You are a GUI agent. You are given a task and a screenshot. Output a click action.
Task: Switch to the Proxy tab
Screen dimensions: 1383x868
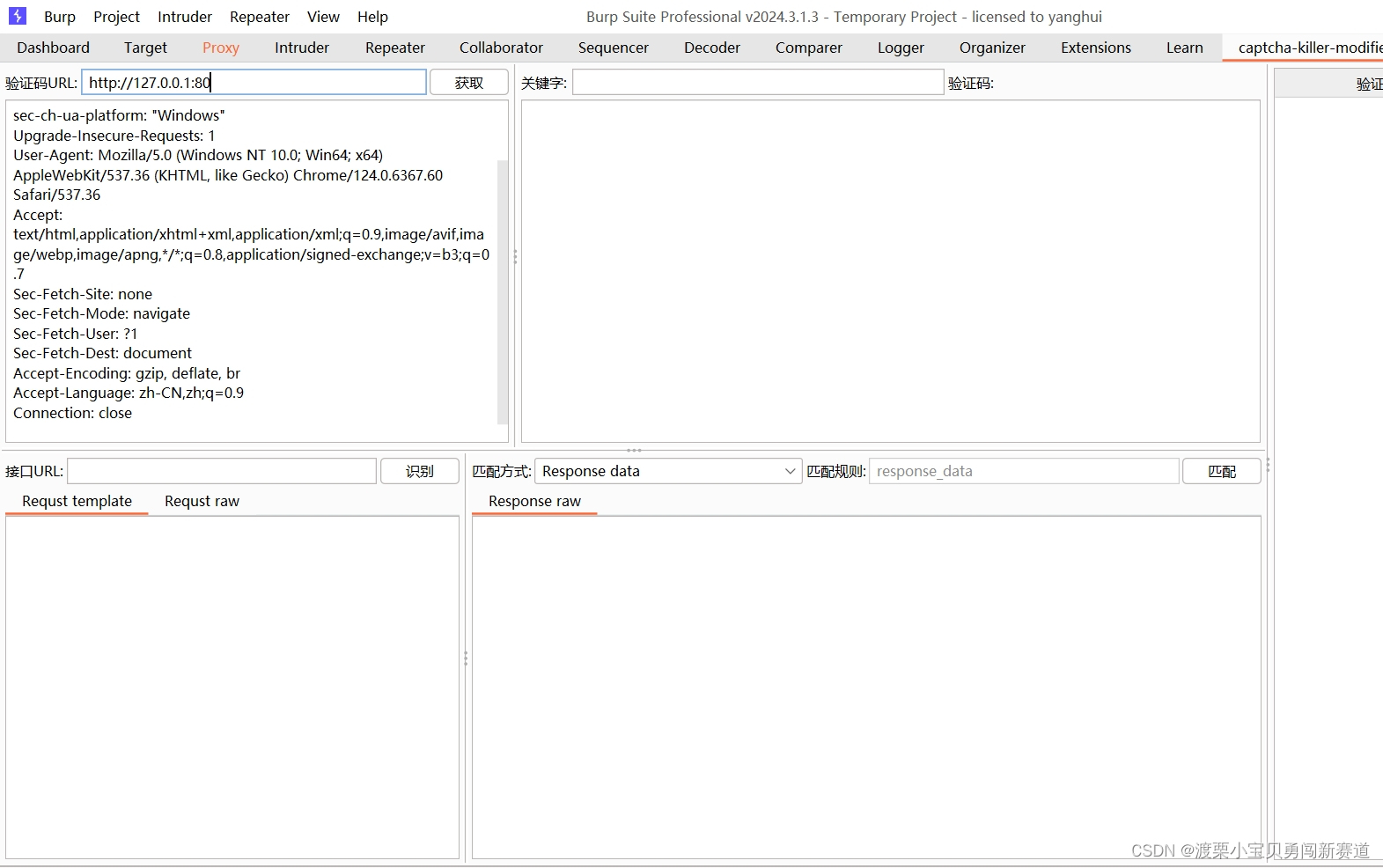(x=221, y=48)
